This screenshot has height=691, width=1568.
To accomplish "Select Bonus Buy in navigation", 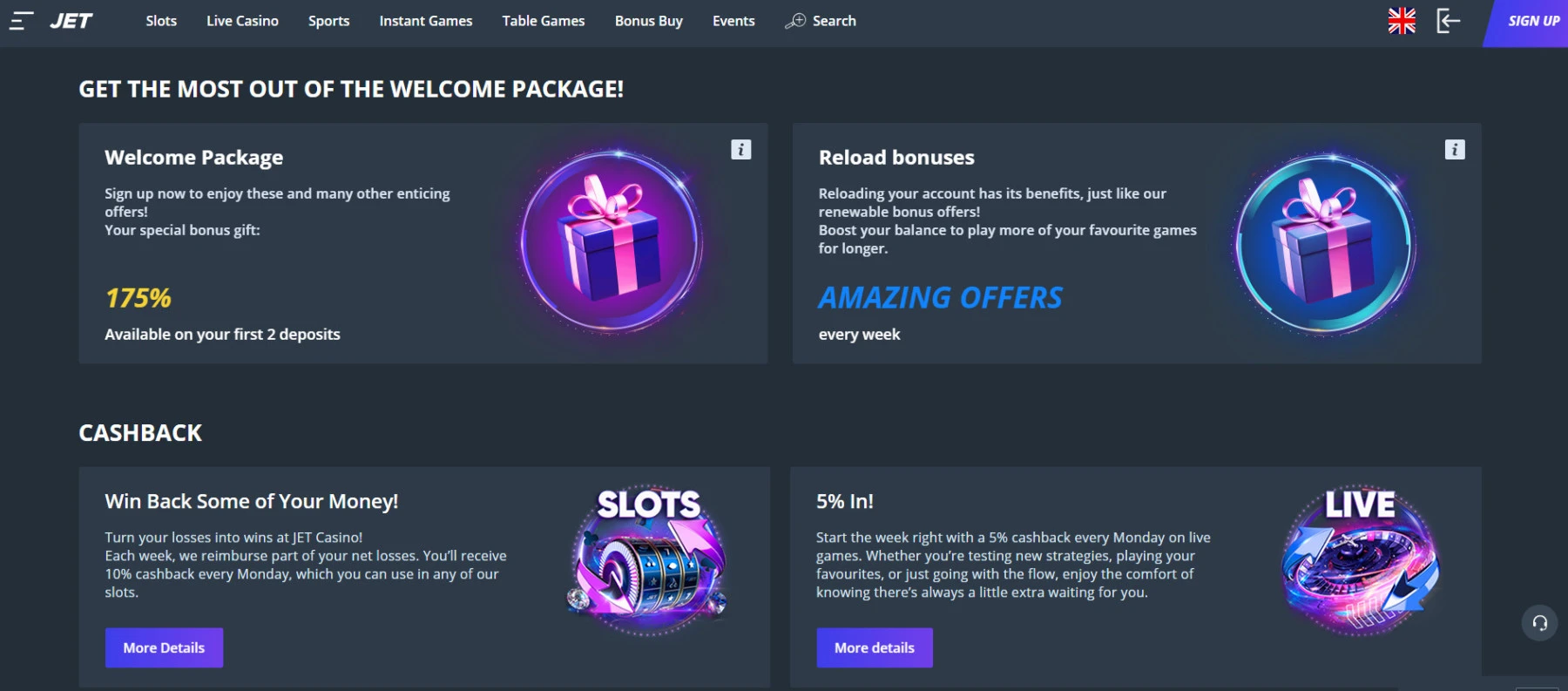I will coord(648,21).
